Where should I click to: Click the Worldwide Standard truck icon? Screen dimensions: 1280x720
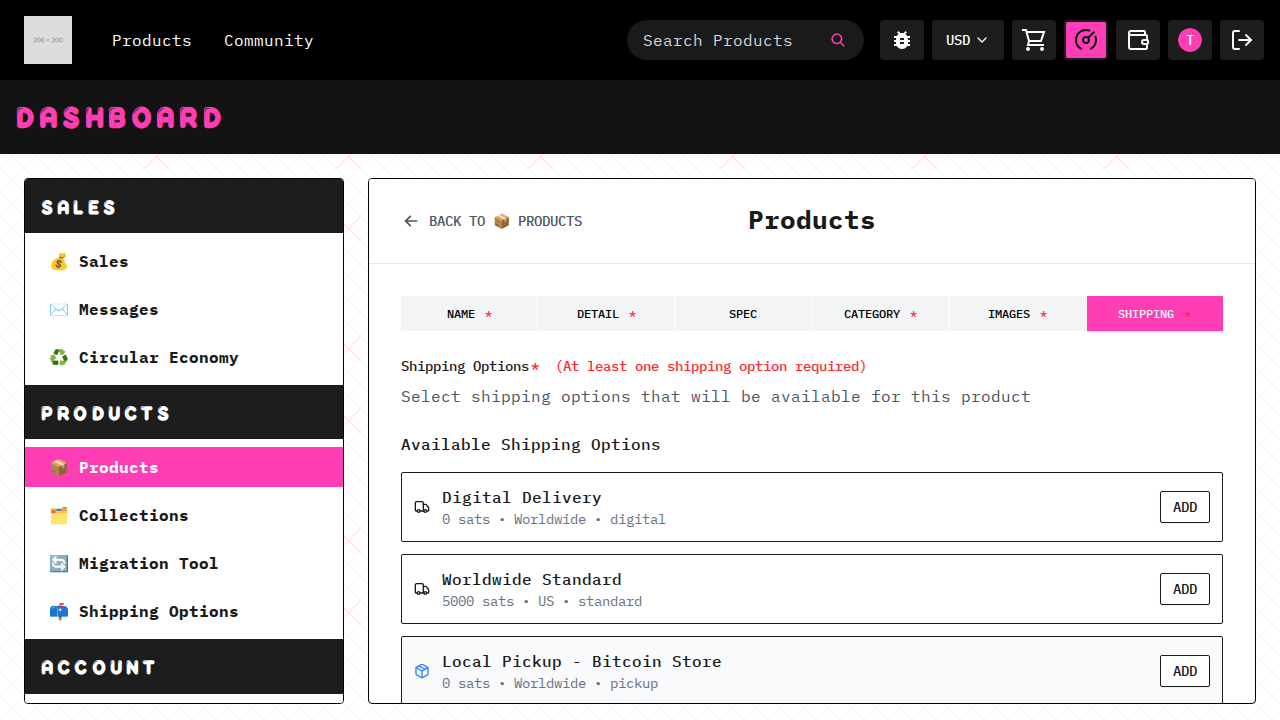click(x=422, y=589)
